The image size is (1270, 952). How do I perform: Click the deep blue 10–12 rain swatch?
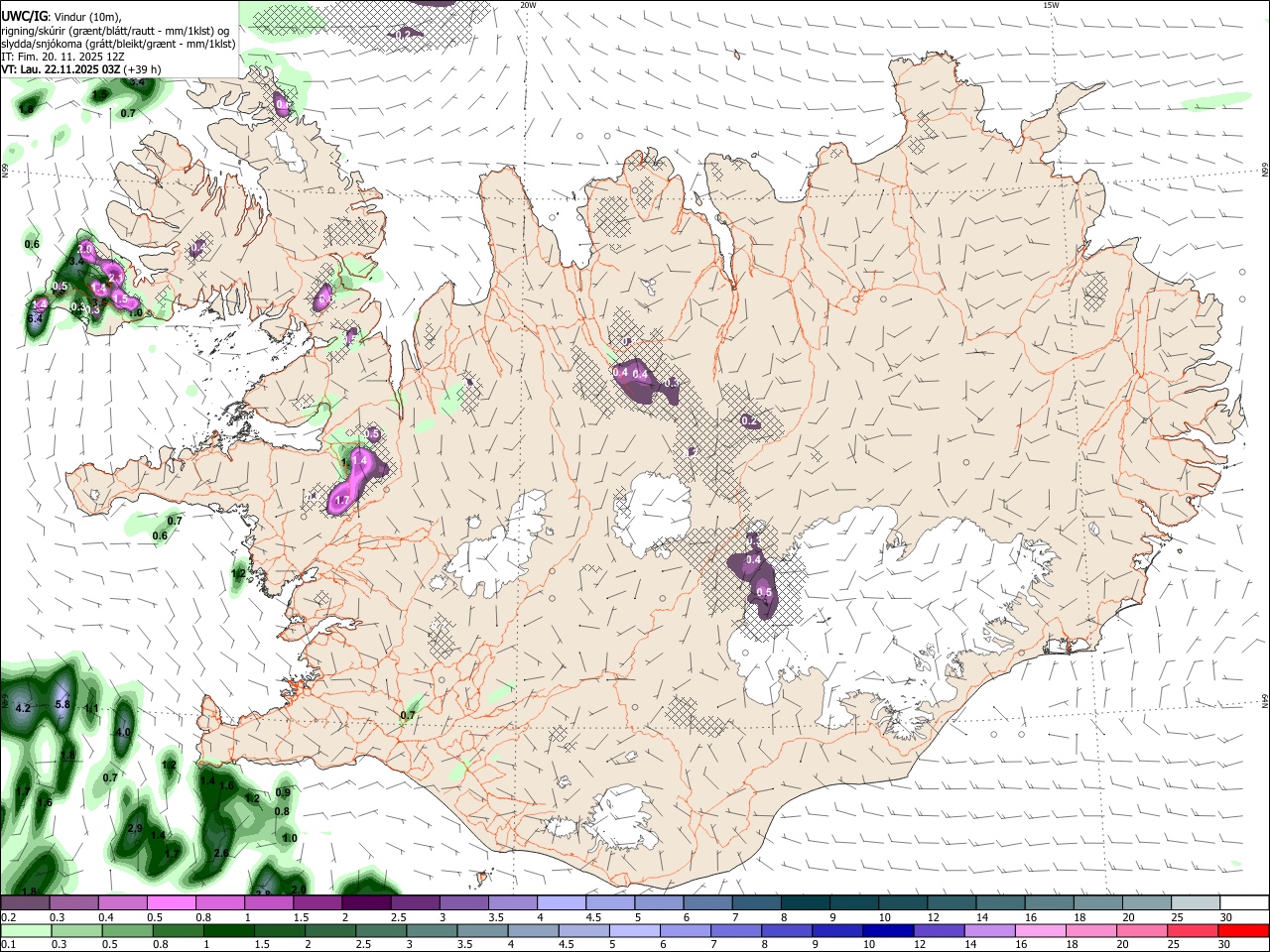pos(886,931)
